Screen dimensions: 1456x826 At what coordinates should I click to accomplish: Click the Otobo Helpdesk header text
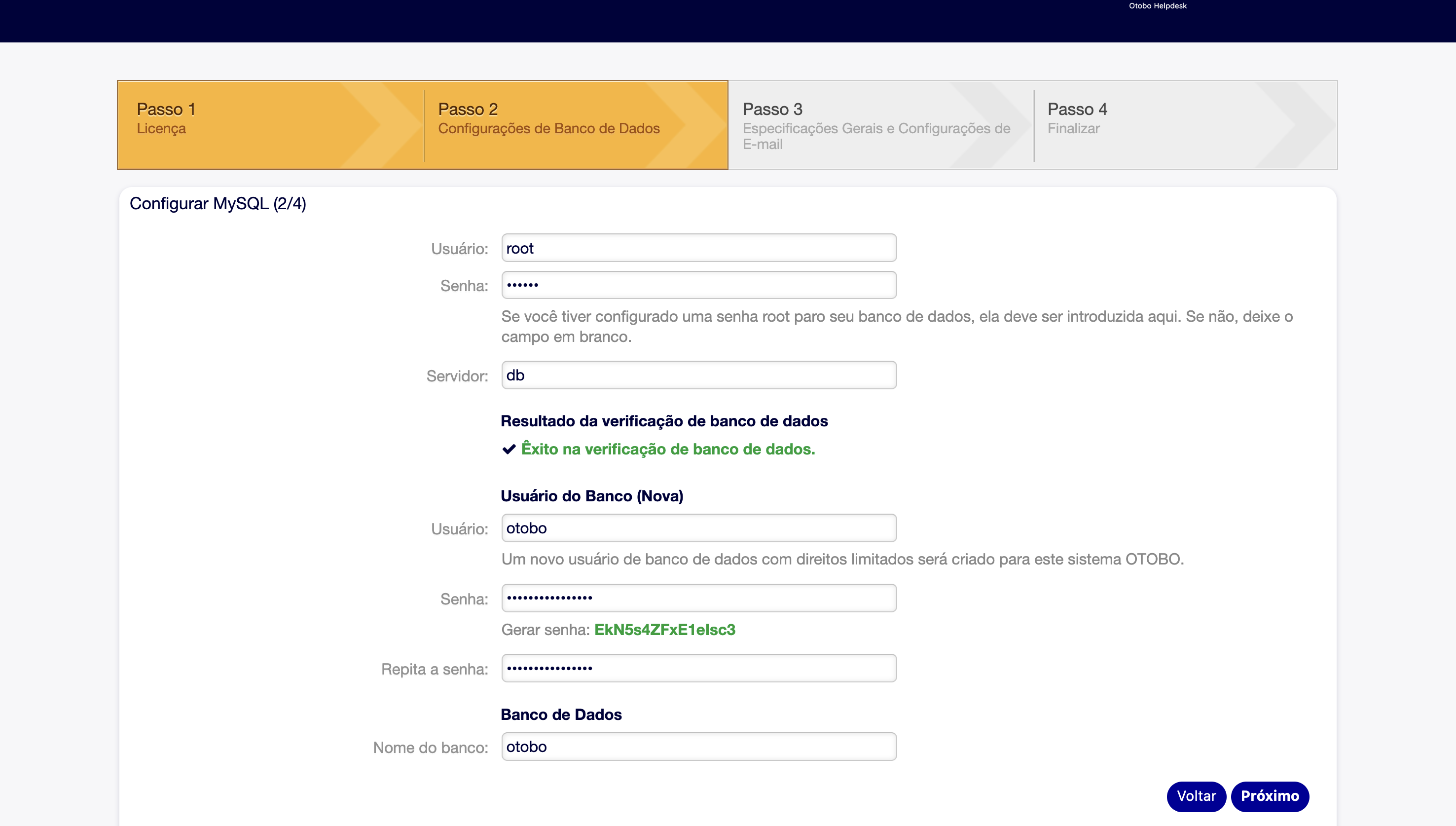tap(1157, 5)
